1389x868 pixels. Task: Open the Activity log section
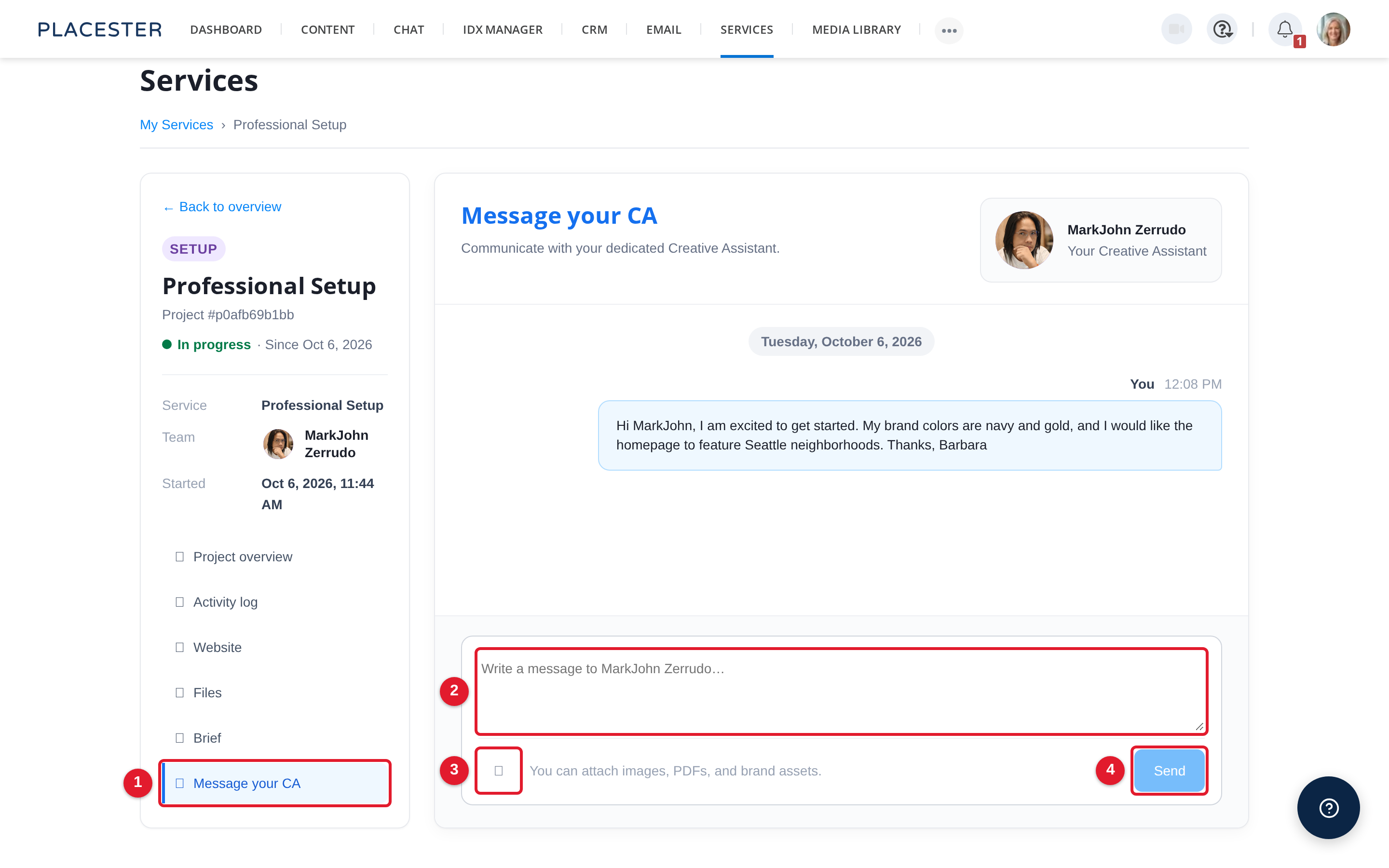(x=274, y=602)
